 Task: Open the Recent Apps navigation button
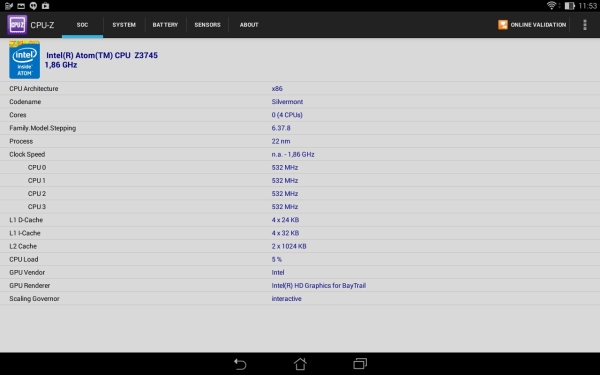[x=360, y=364]
